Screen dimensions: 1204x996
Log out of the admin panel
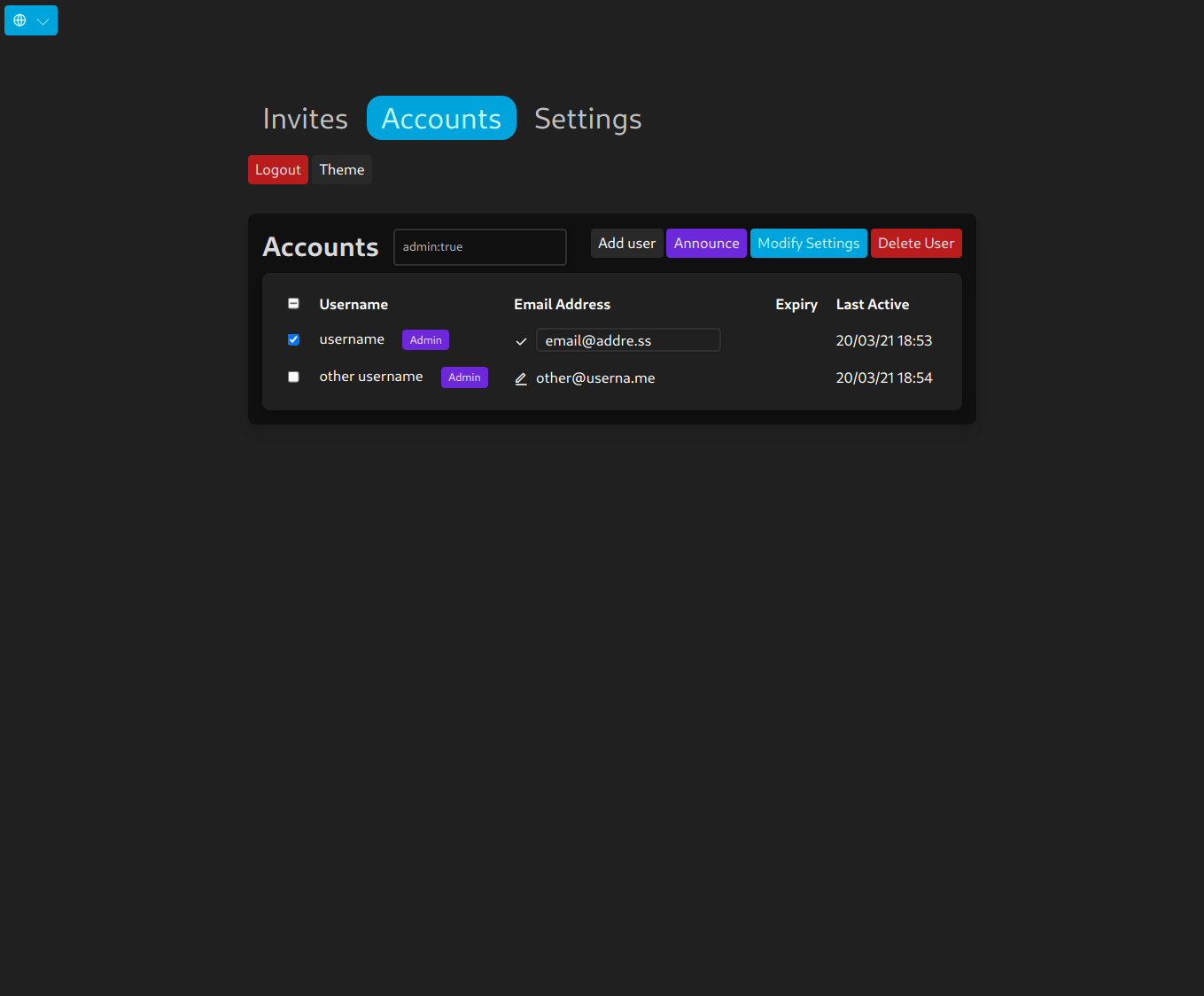[x=277, y=169]
